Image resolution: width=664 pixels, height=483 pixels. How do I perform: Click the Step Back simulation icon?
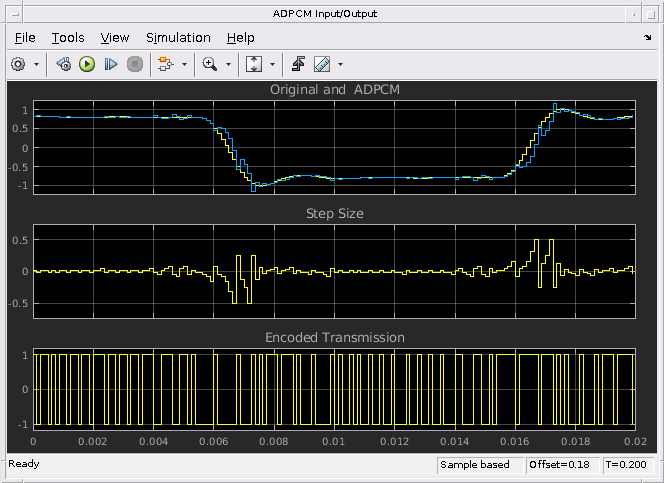point(64,64)
